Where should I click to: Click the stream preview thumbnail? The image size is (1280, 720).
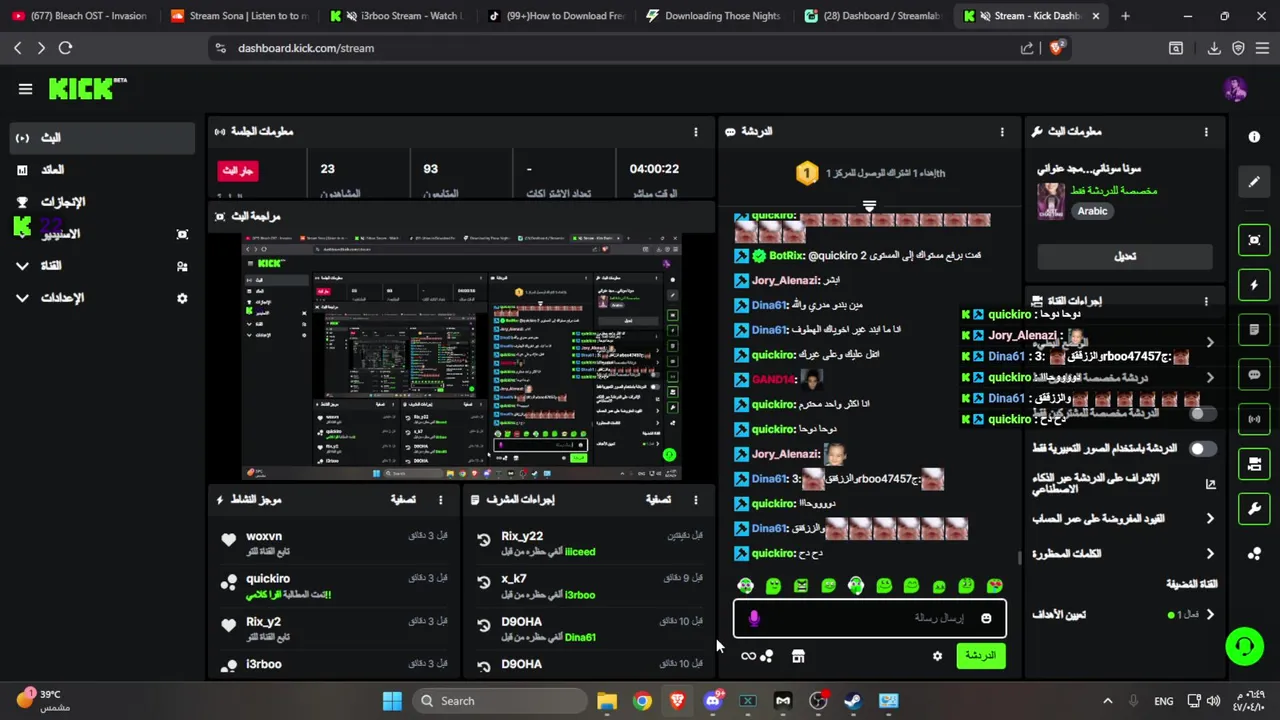(462, 357)
